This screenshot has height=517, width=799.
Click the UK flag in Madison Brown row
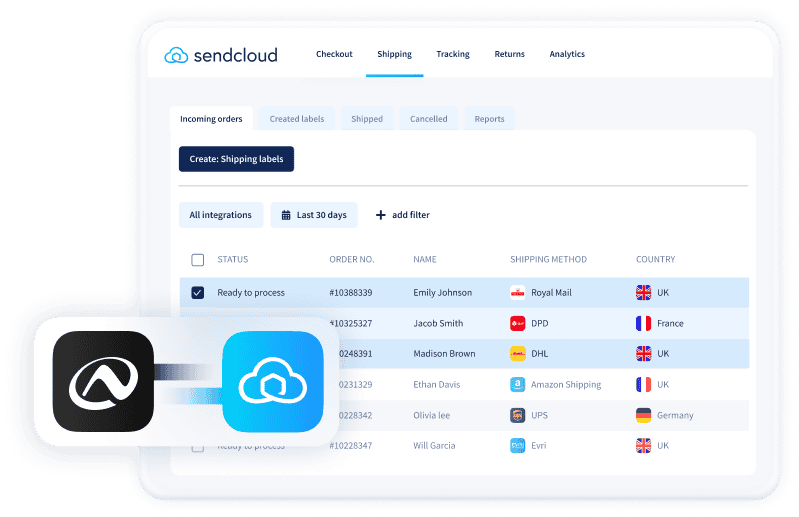[643, 353]
